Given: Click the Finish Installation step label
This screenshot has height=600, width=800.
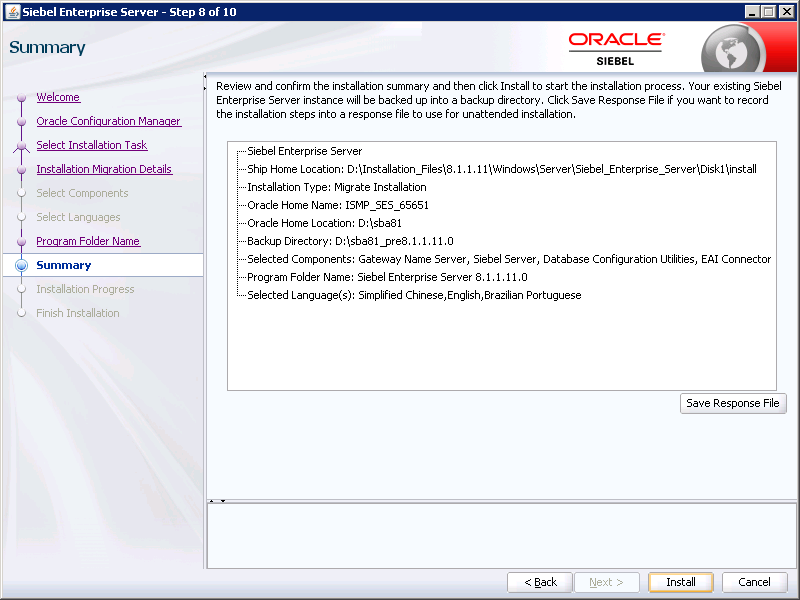Looking at the screenshot, I should click(x=78, y=313).
